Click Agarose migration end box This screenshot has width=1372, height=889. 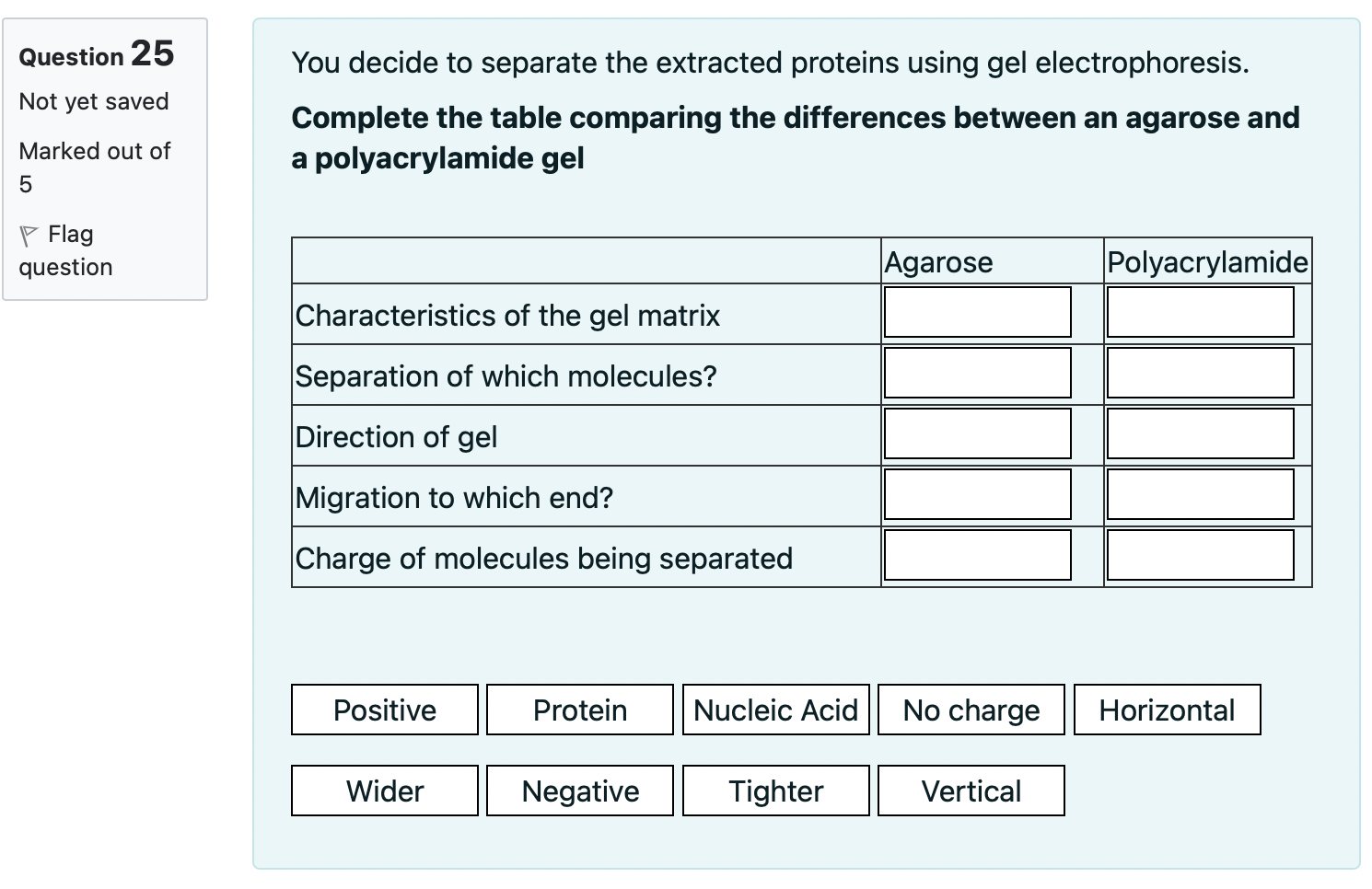977,494
